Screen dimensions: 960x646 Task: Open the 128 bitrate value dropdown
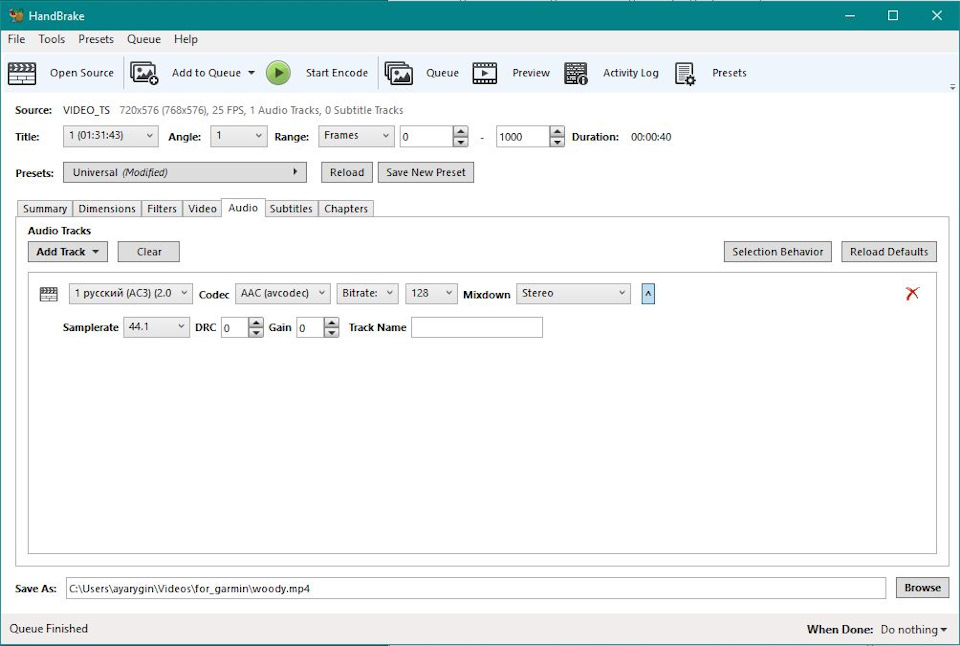click(431, 293)
